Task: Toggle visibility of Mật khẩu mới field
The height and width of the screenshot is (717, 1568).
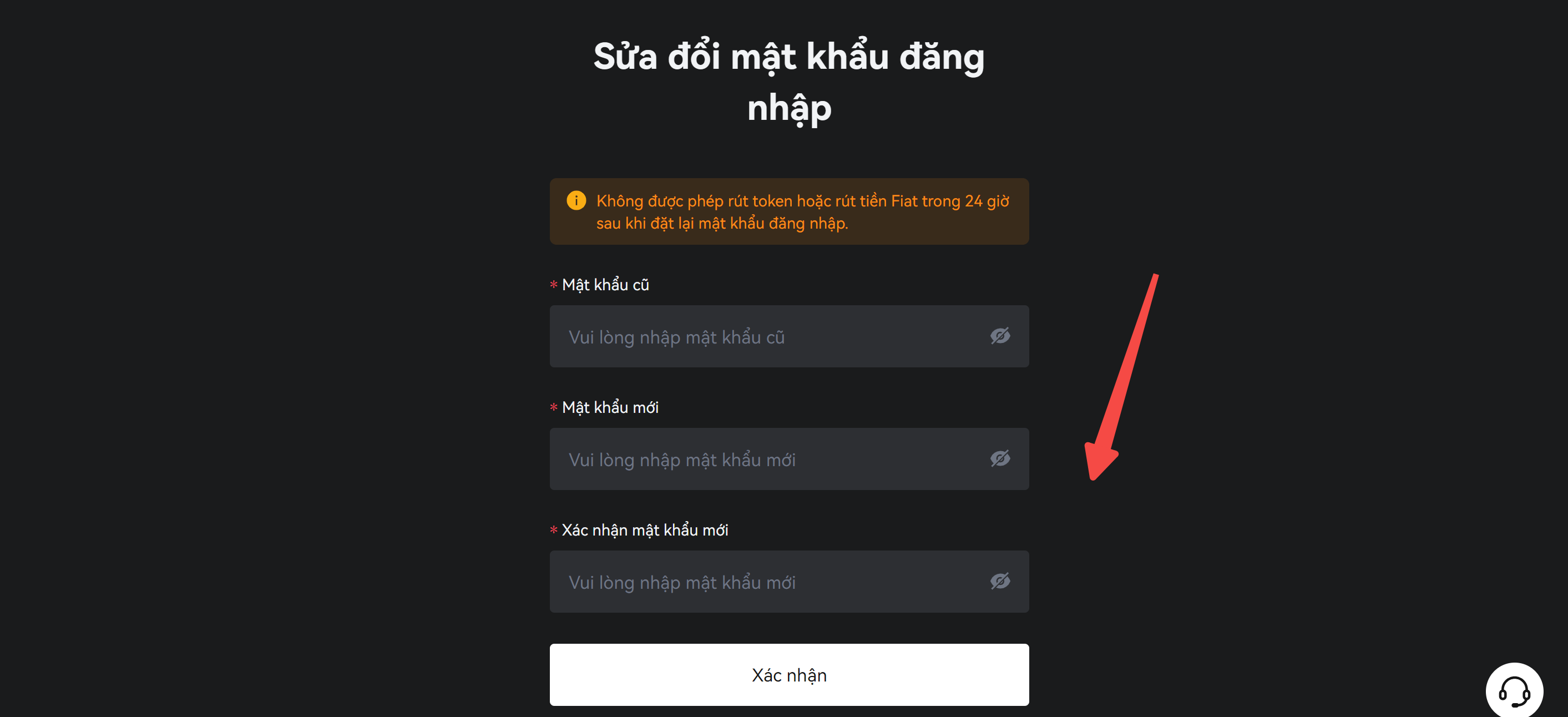Action: pos(999,458)
